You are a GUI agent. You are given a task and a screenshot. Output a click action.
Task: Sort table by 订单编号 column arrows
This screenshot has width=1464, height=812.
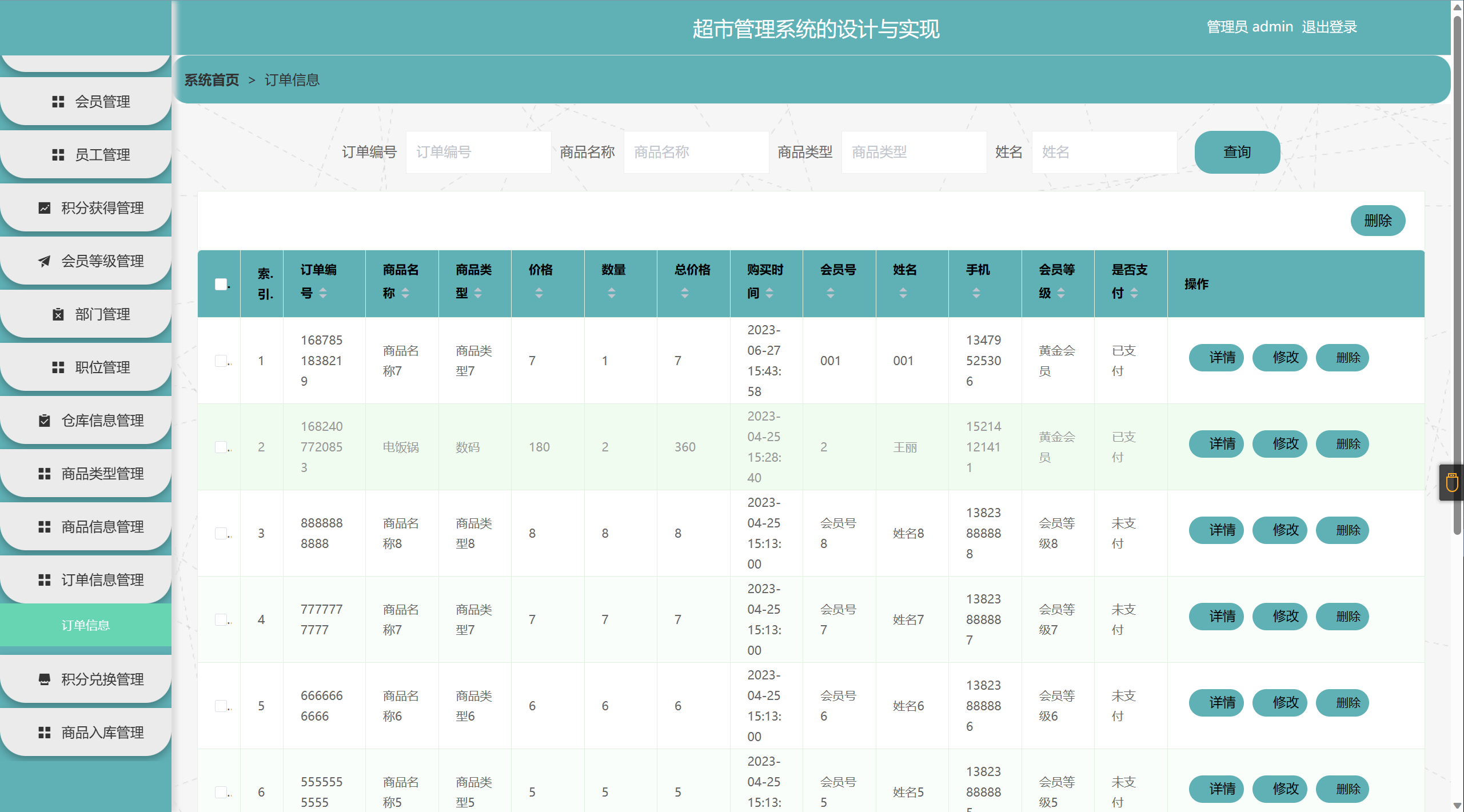[323, 293]
